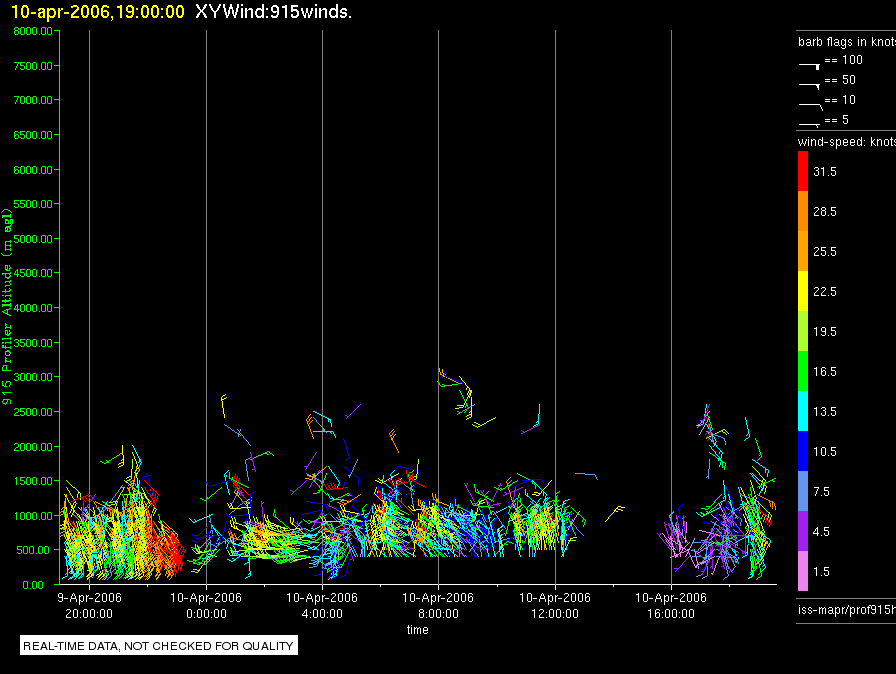Screen dimensions: 896x674
Task: Click the yellow-green 19.5 knots swatch
Action: coord(803,331)
